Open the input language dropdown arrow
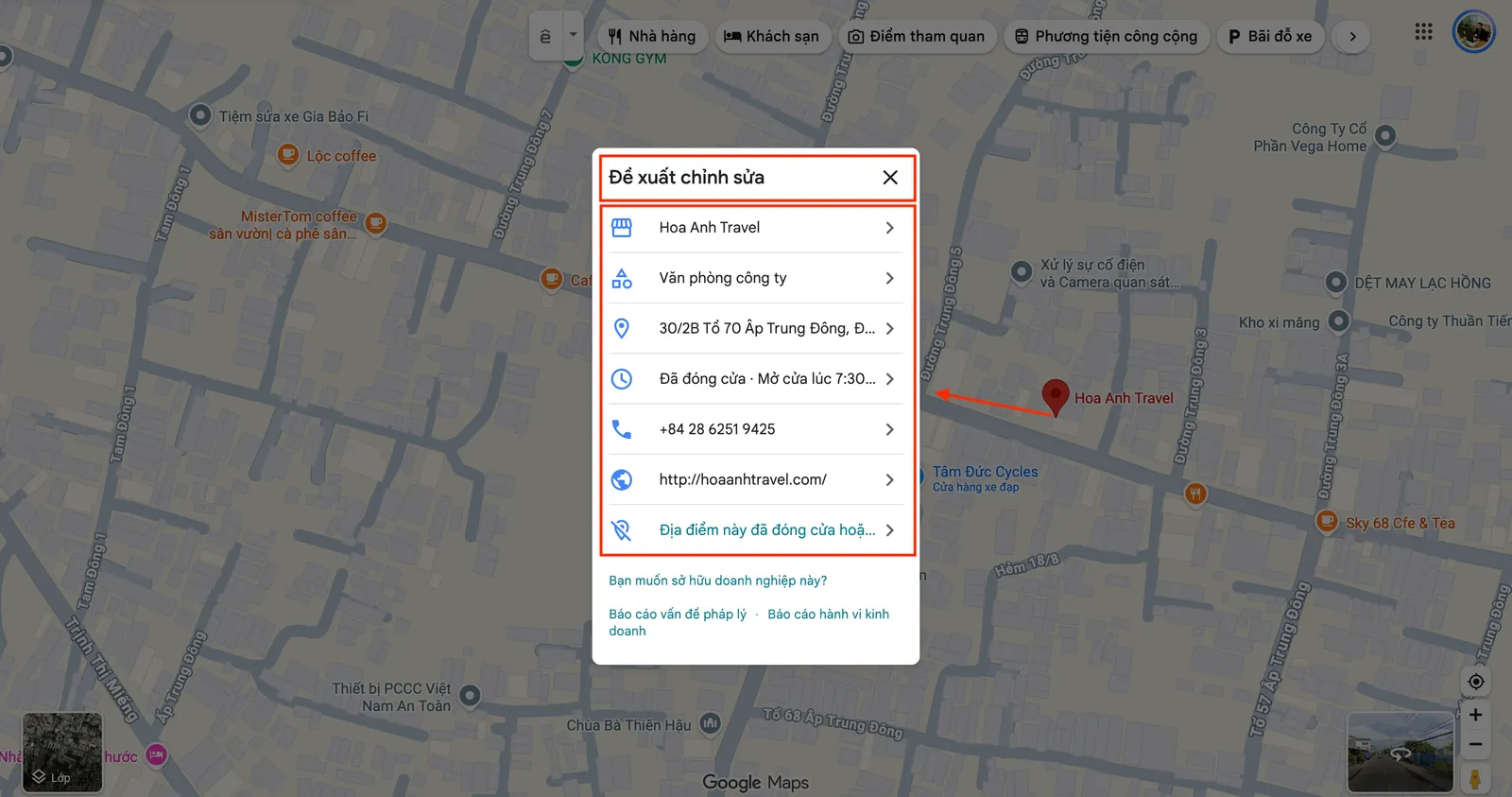Image resolution: width=1512 pixels, height=797 pixels. pyautogui.click(x=573, y=36)
